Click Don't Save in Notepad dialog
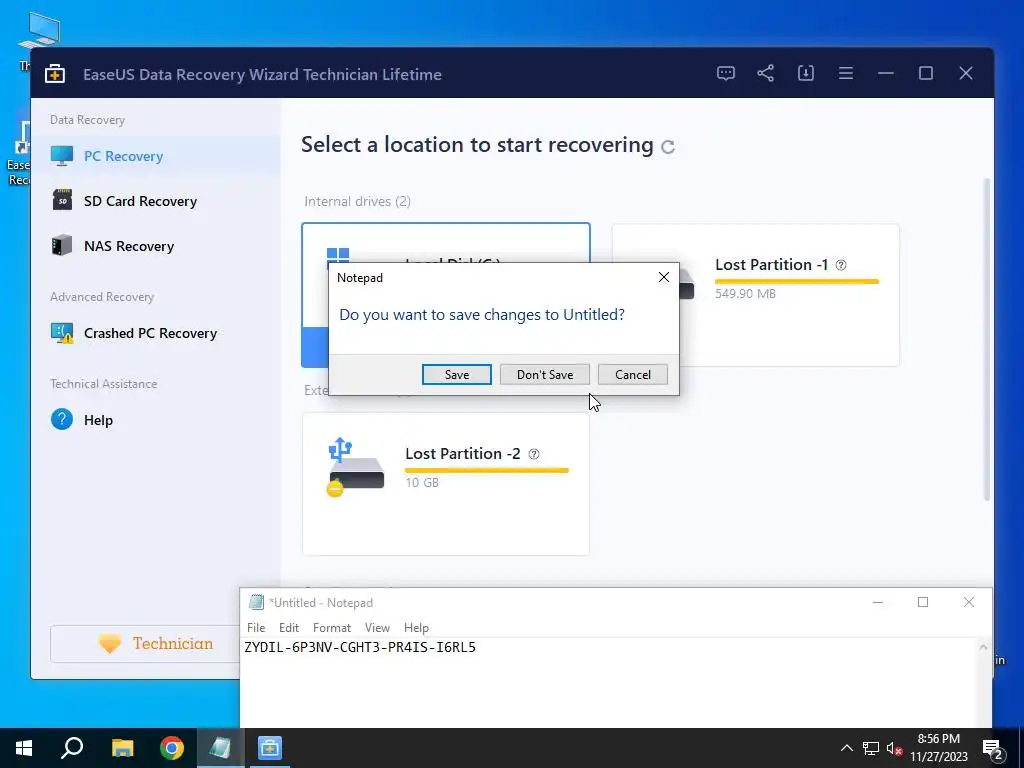Screen dimensions: 1024x768 (x=545, y=375)
